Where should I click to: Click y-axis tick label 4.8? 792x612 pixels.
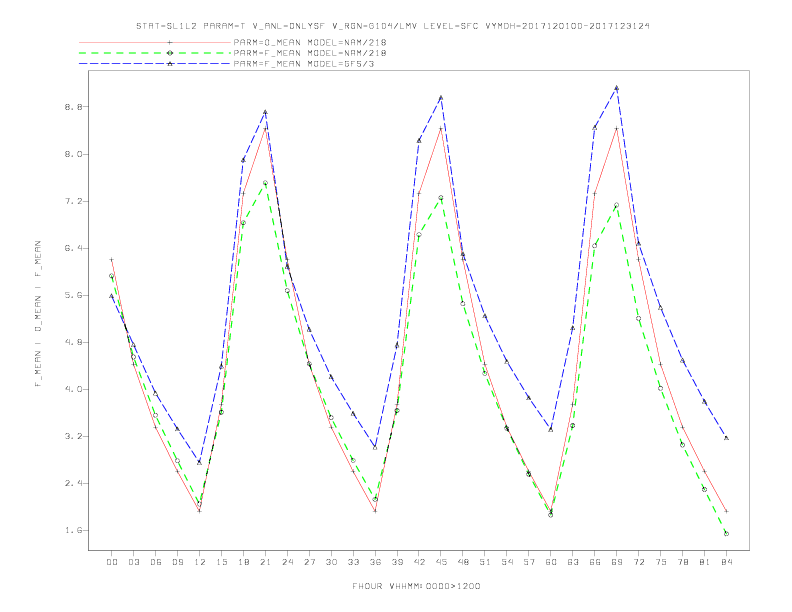73,342
